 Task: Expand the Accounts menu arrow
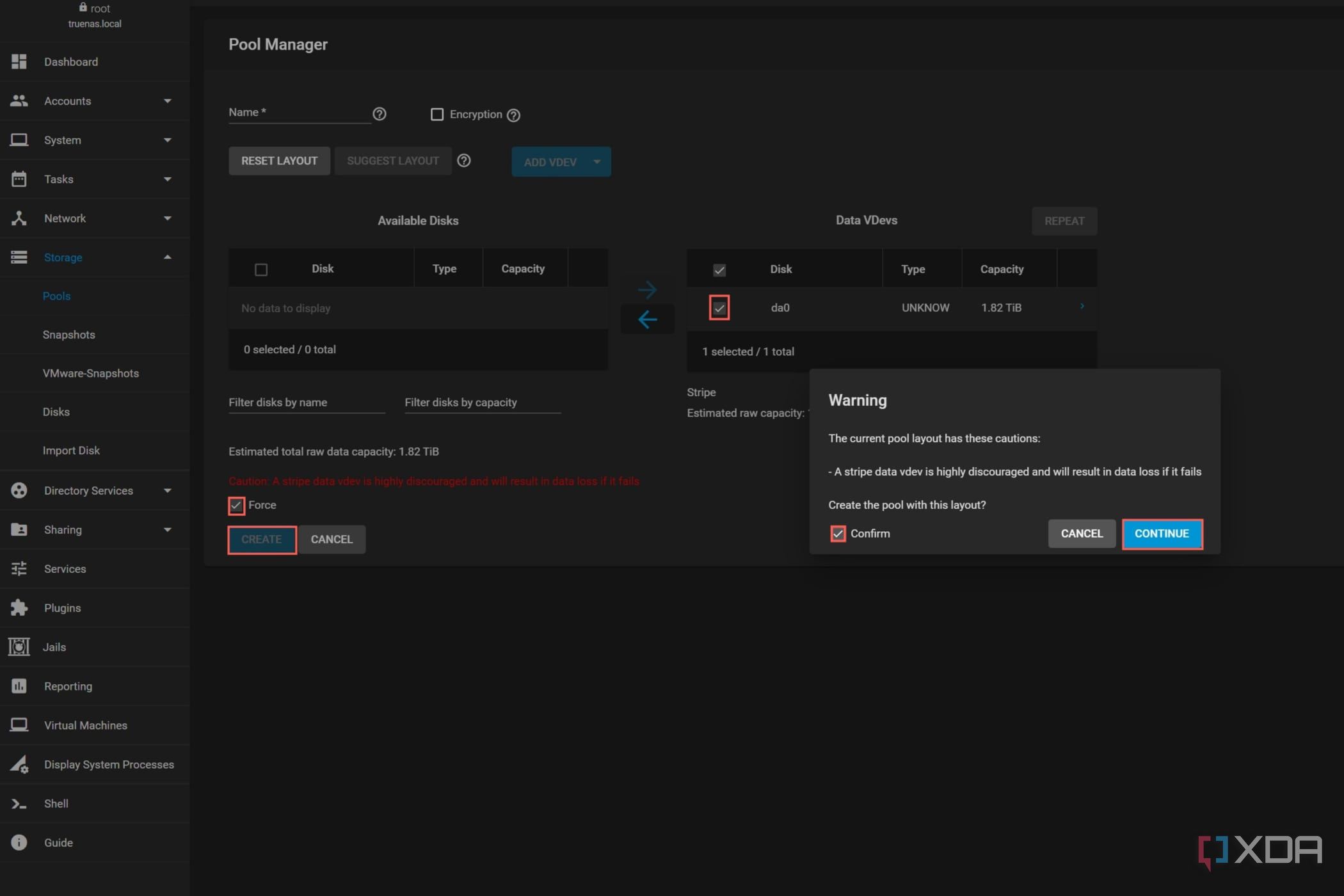168,101
